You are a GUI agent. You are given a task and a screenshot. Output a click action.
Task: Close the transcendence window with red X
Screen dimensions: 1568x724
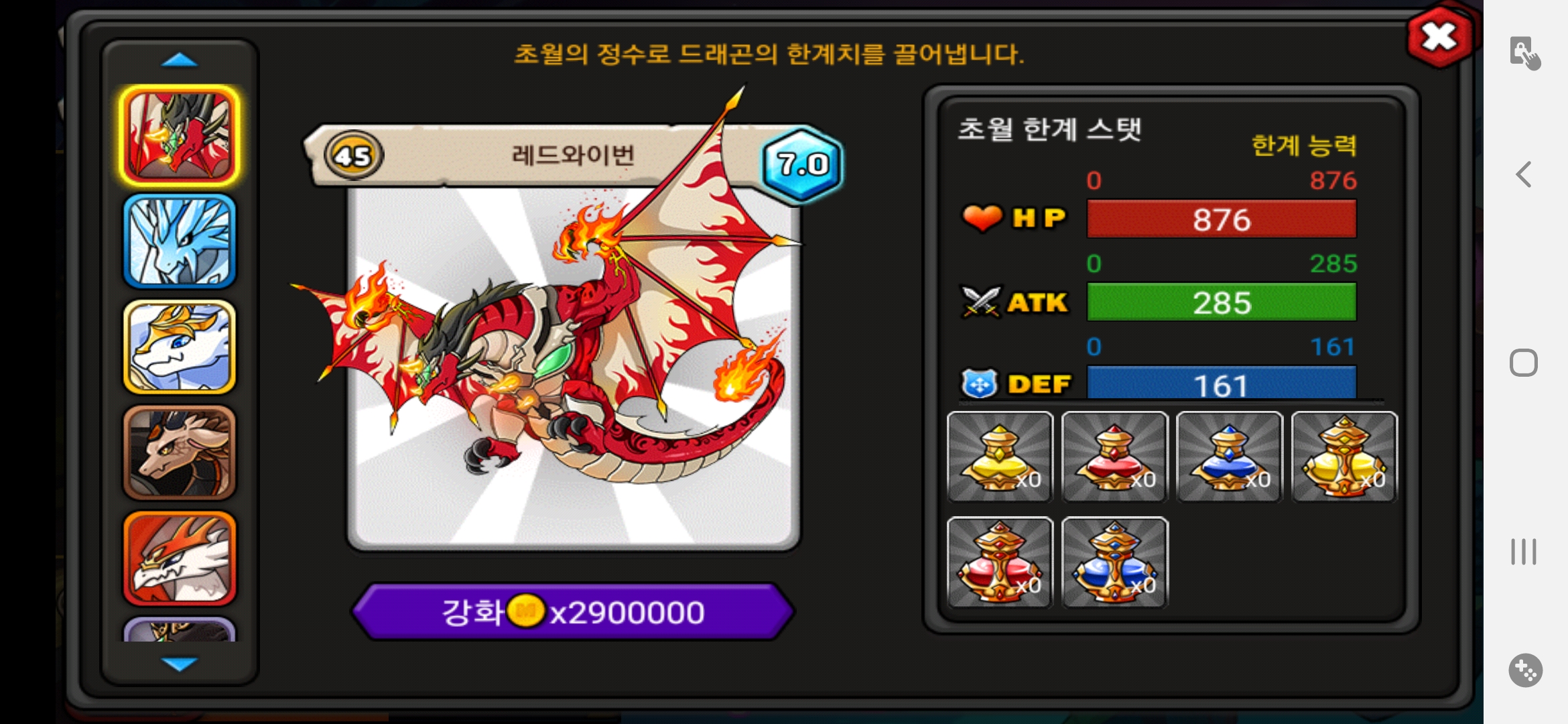(x=1439, y=37)
